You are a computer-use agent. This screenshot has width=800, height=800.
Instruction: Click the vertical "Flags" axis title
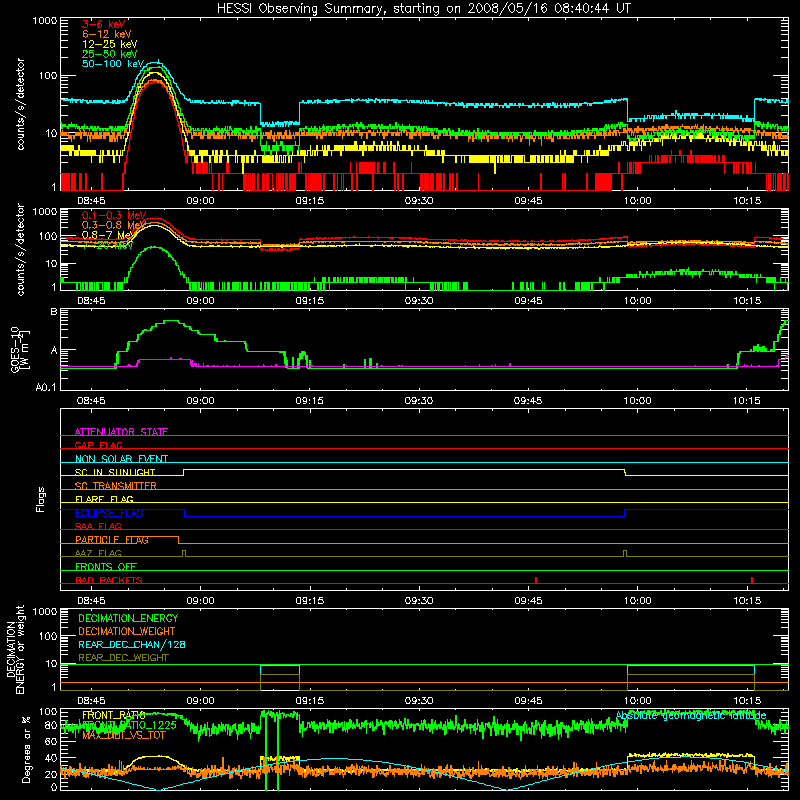(x=41, y=499)
